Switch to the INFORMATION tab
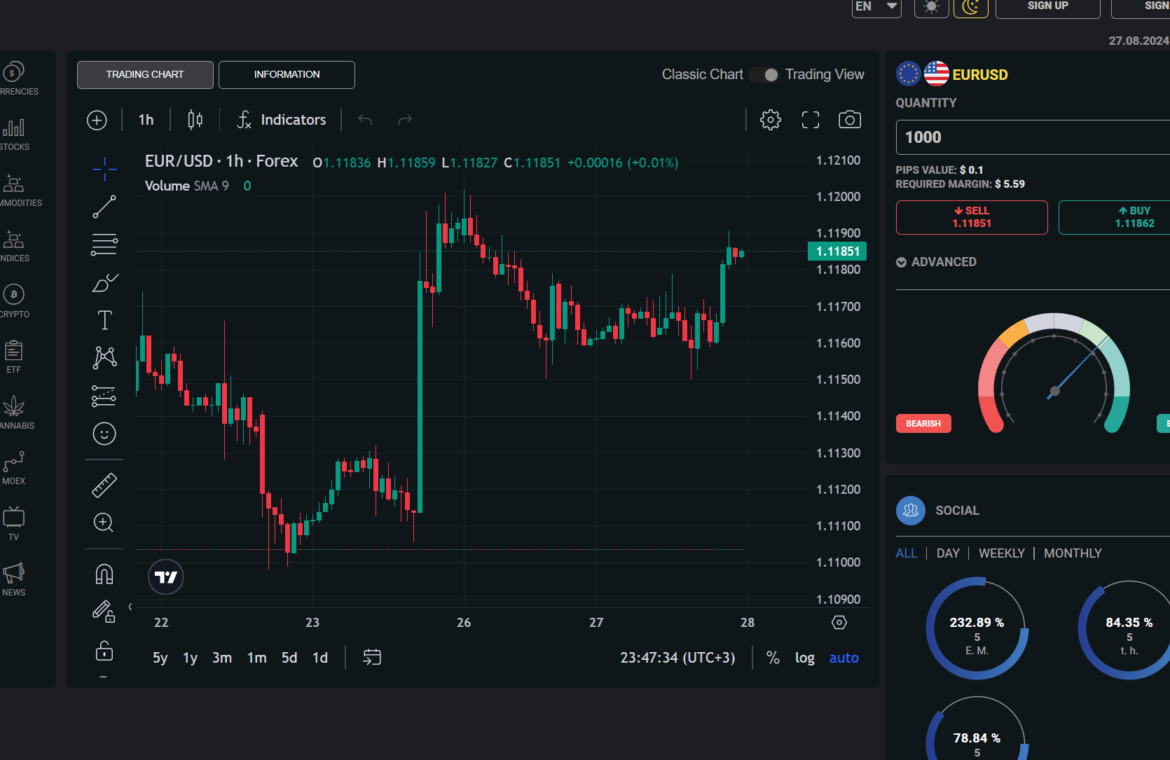Image resolution: width=1170 pixels, height=760 pixels. click(286, 75)
